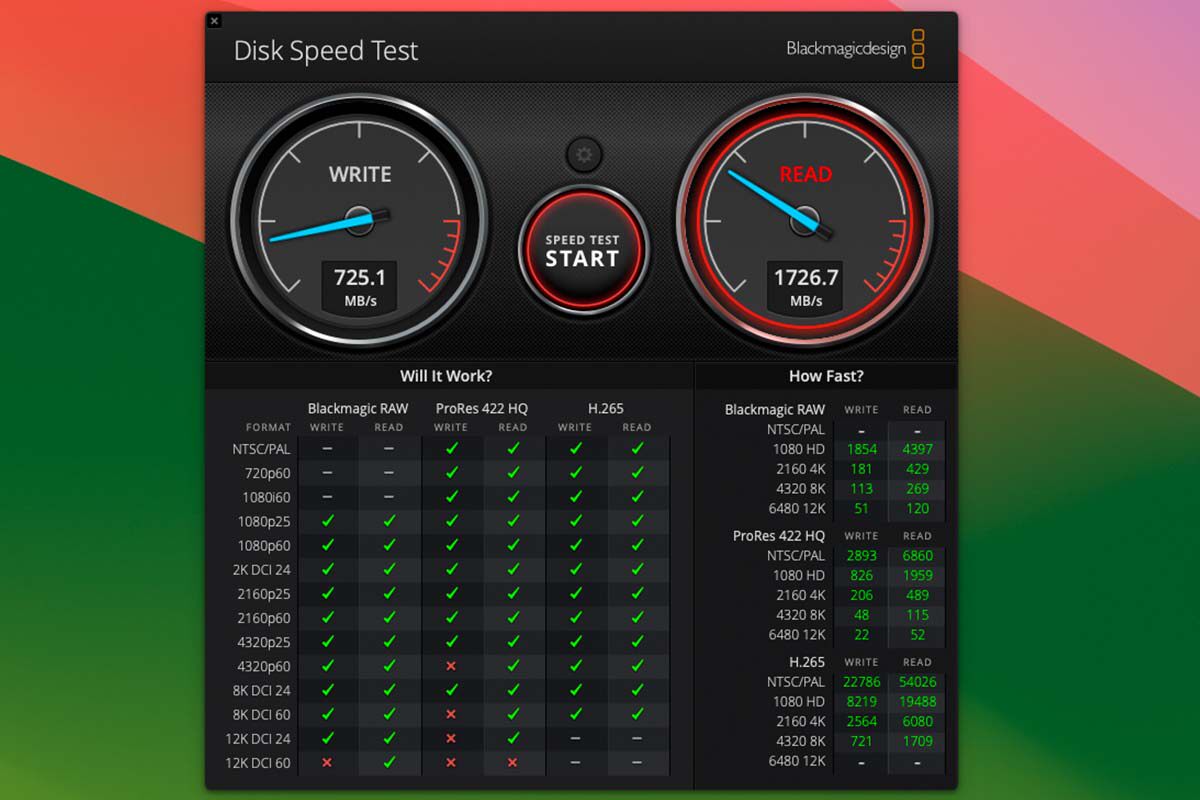Click the red X for 12K DCI 60 ProRes read
Viewport: 1200px width, 800px height.
pyautogui.click(x=513, y=762)
